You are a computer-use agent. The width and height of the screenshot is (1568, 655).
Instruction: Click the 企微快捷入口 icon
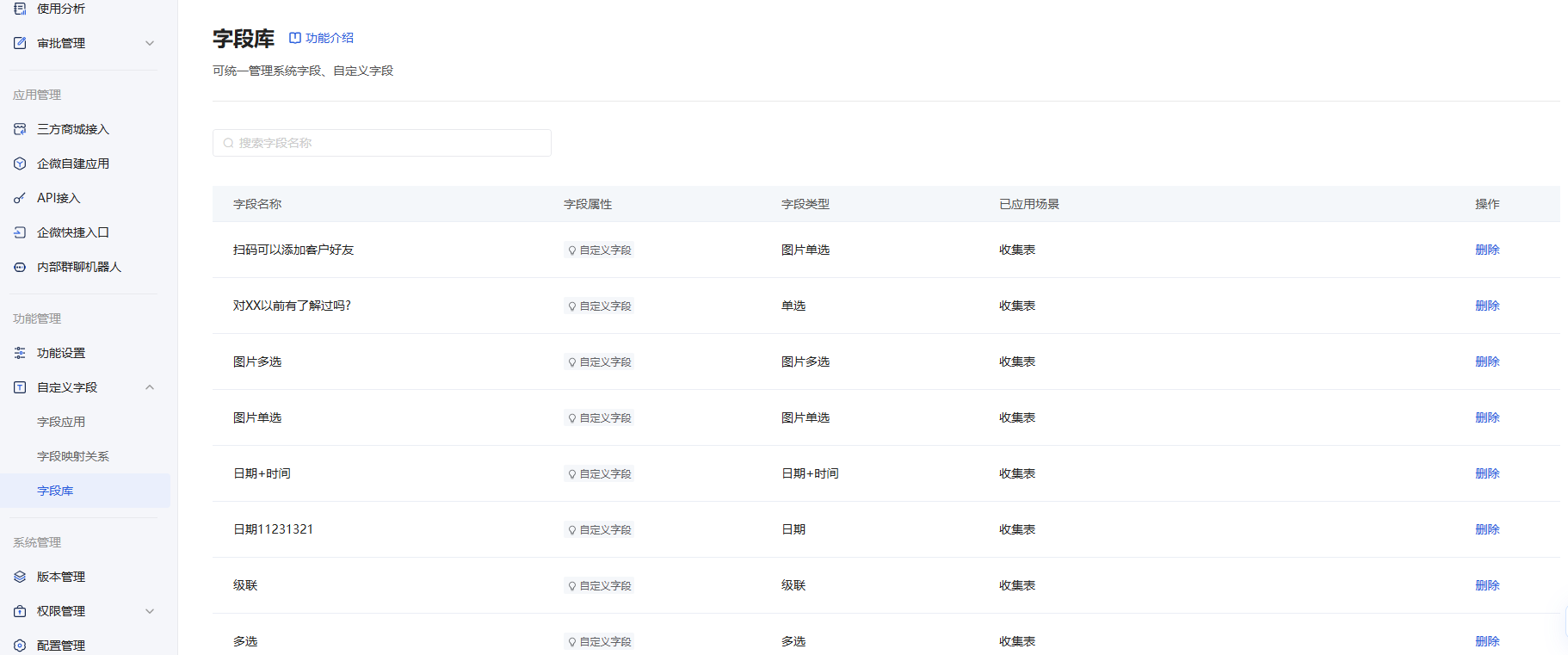(x=20, y=232)
